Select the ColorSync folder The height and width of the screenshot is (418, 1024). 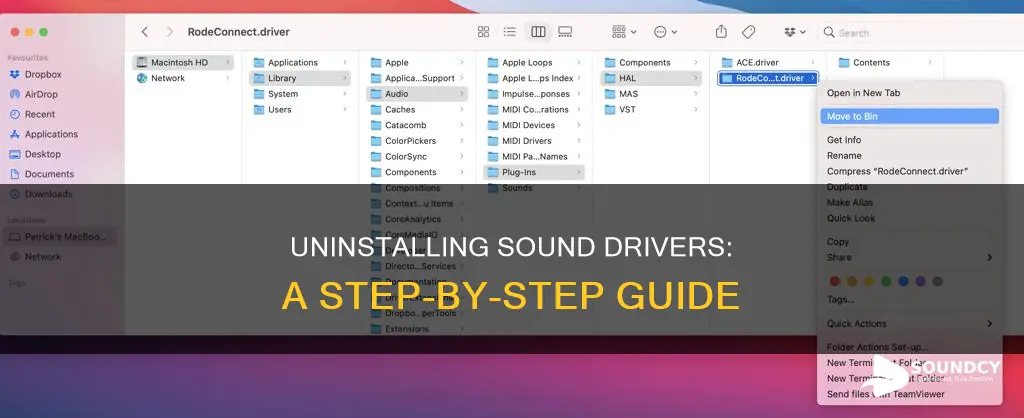point(417,156)
